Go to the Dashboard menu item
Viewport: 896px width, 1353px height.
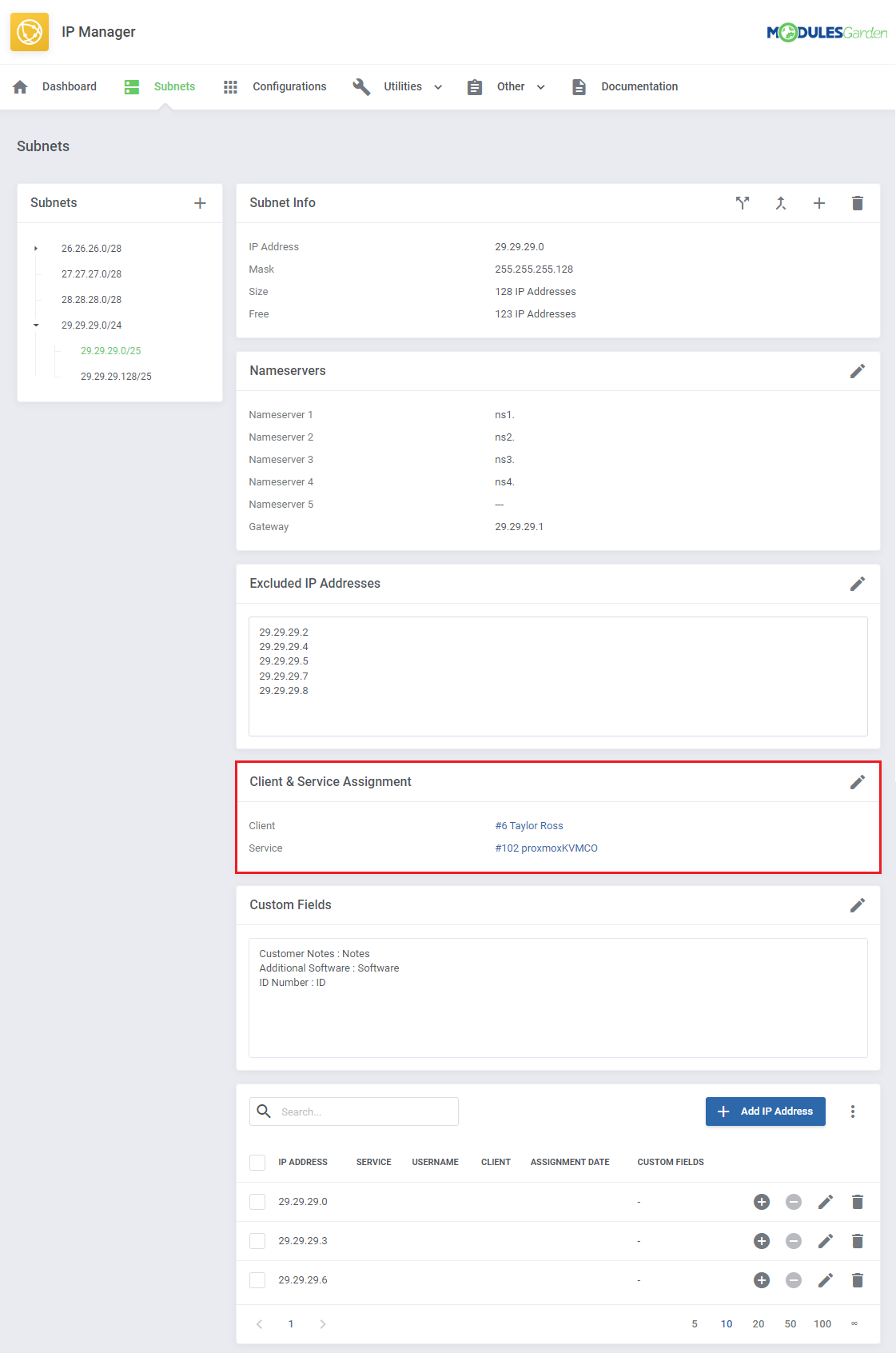point(70,86)
